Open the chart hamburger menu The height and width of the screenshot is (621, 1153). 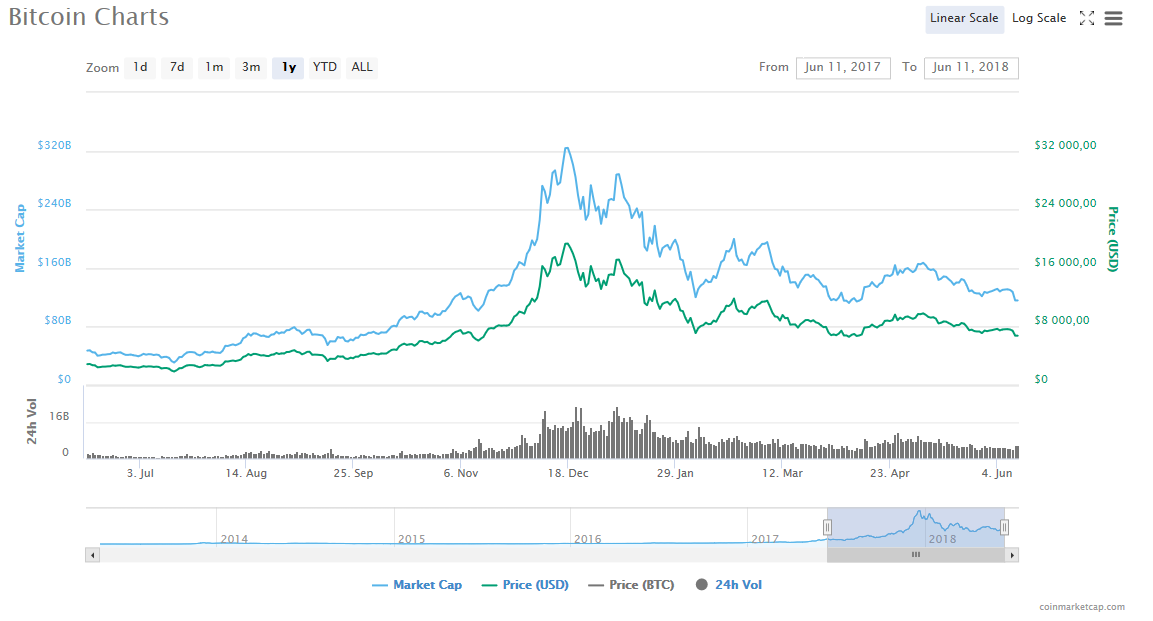coord(1113,18)
